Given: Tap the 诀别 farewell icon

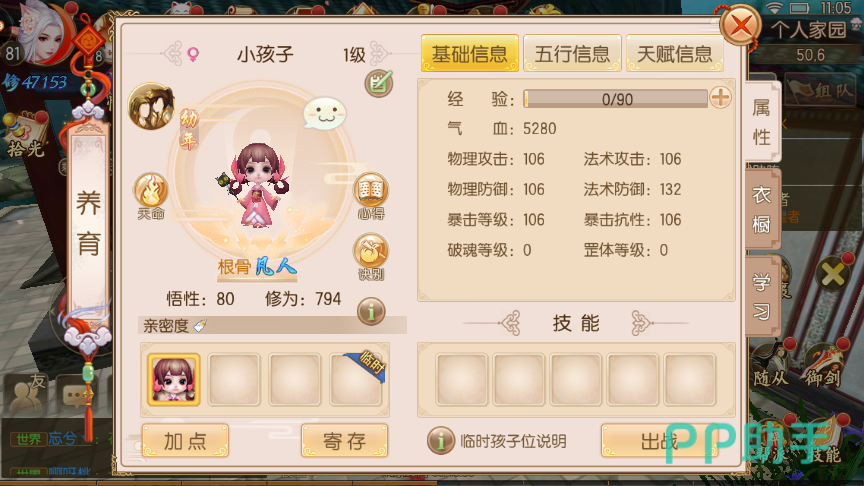Looking at the screenshot, I should (371, 256).
